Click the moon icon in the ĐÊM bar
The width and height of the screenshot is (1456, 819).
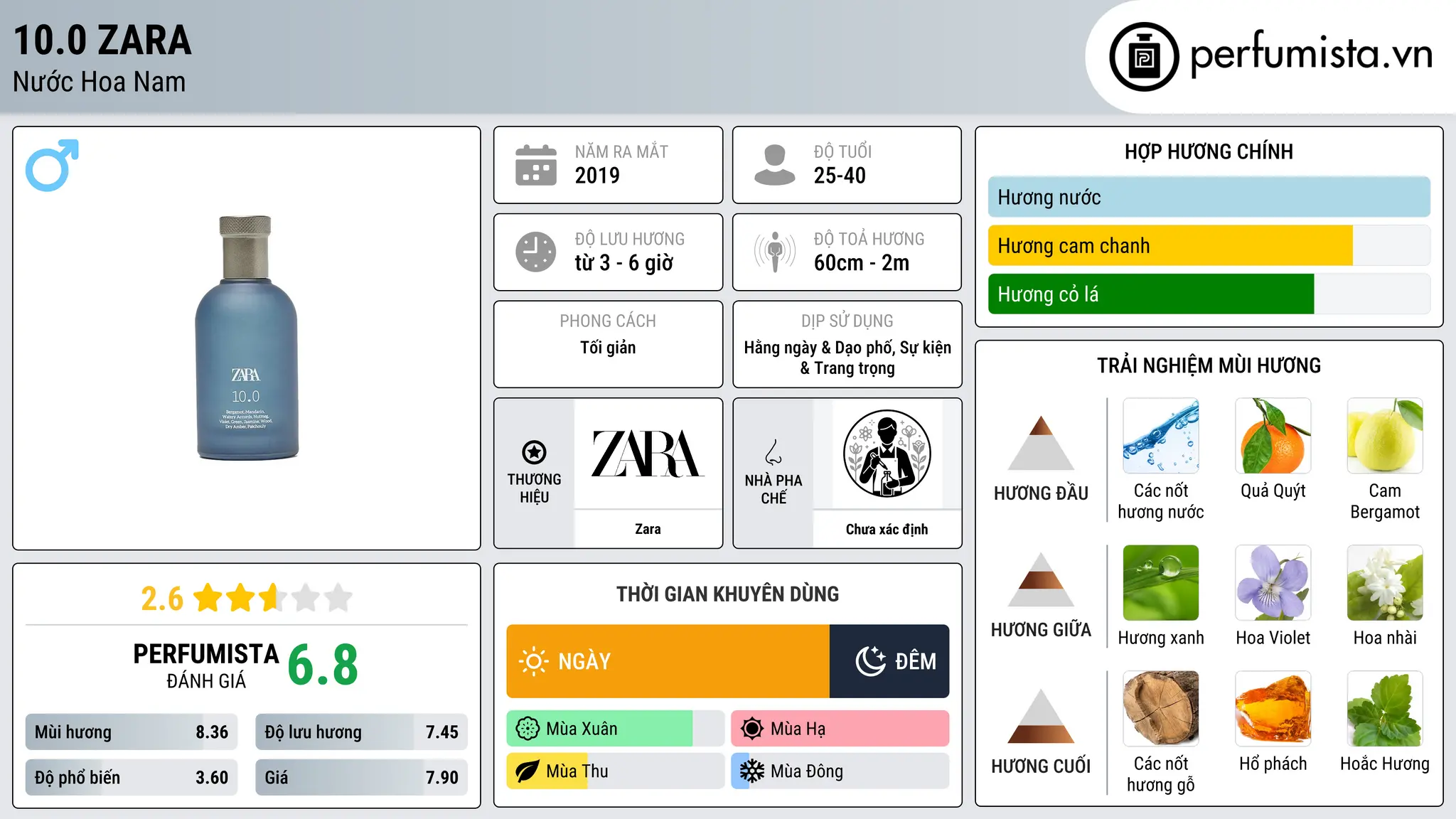(870, 661)
